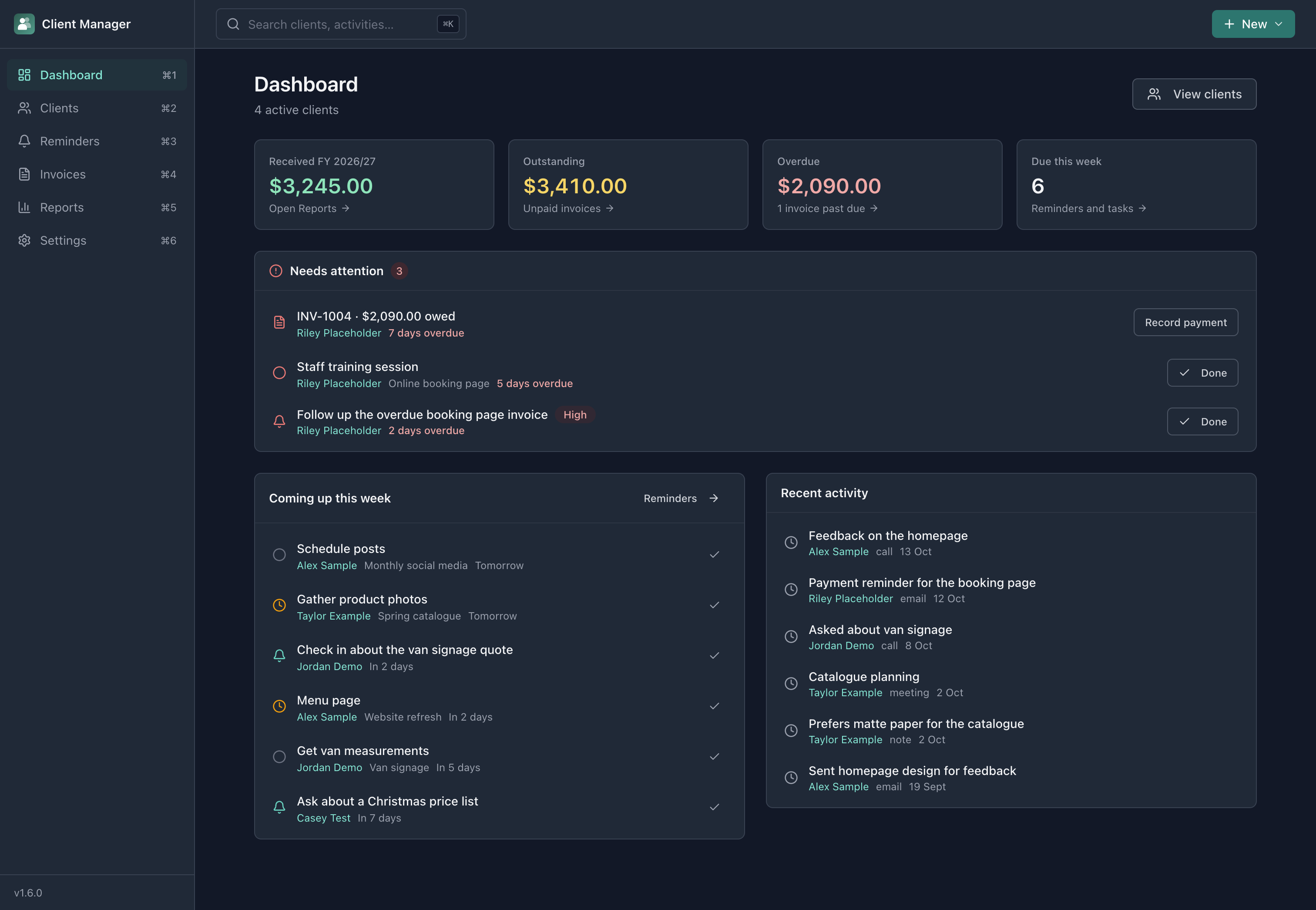Click checkmark on Get van measurements row

[x=714, y=757]
